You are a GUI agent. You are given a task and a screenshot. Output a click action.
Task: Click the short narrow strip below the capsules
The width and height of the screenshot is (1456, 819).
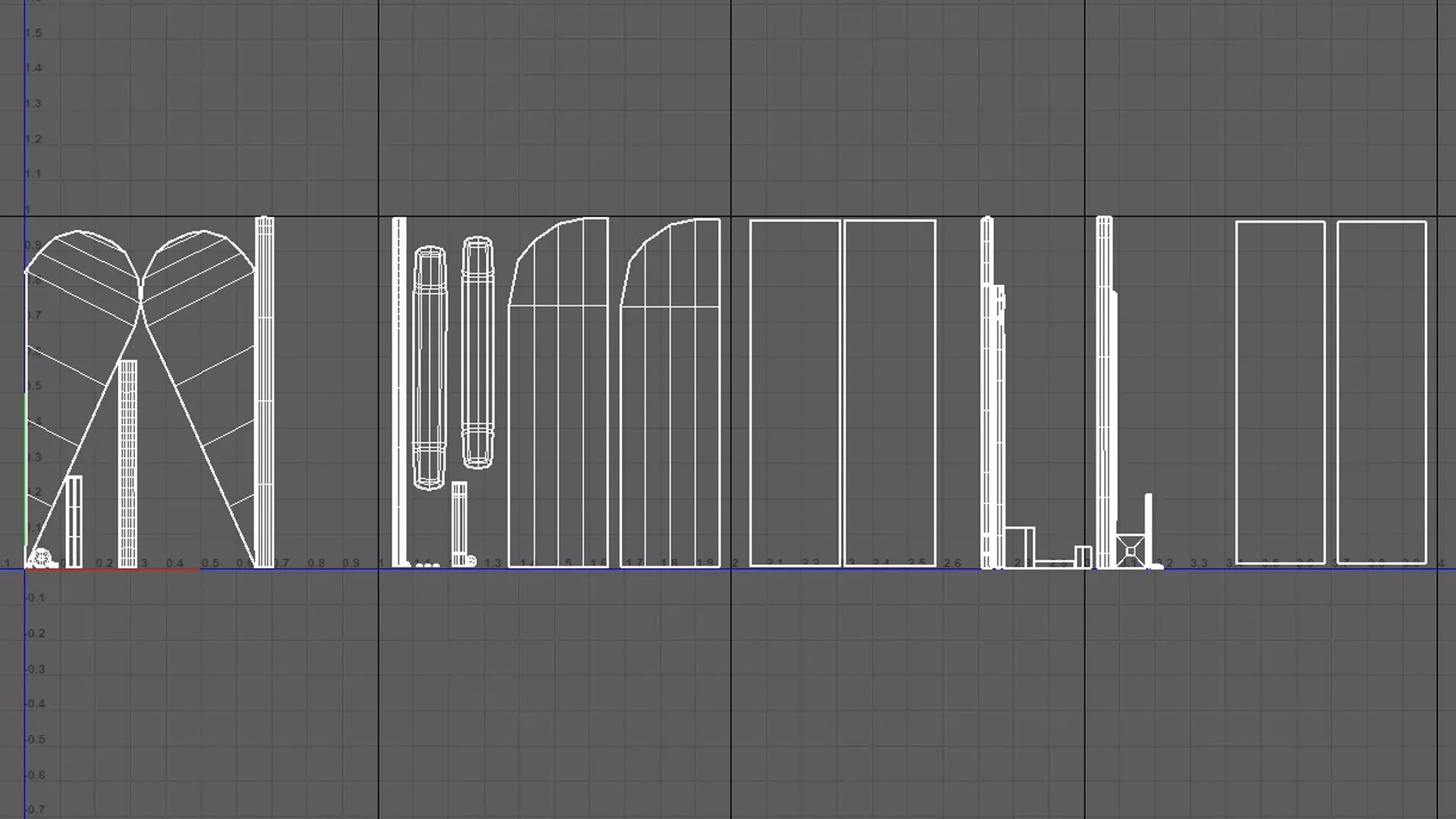coord(459,523)
